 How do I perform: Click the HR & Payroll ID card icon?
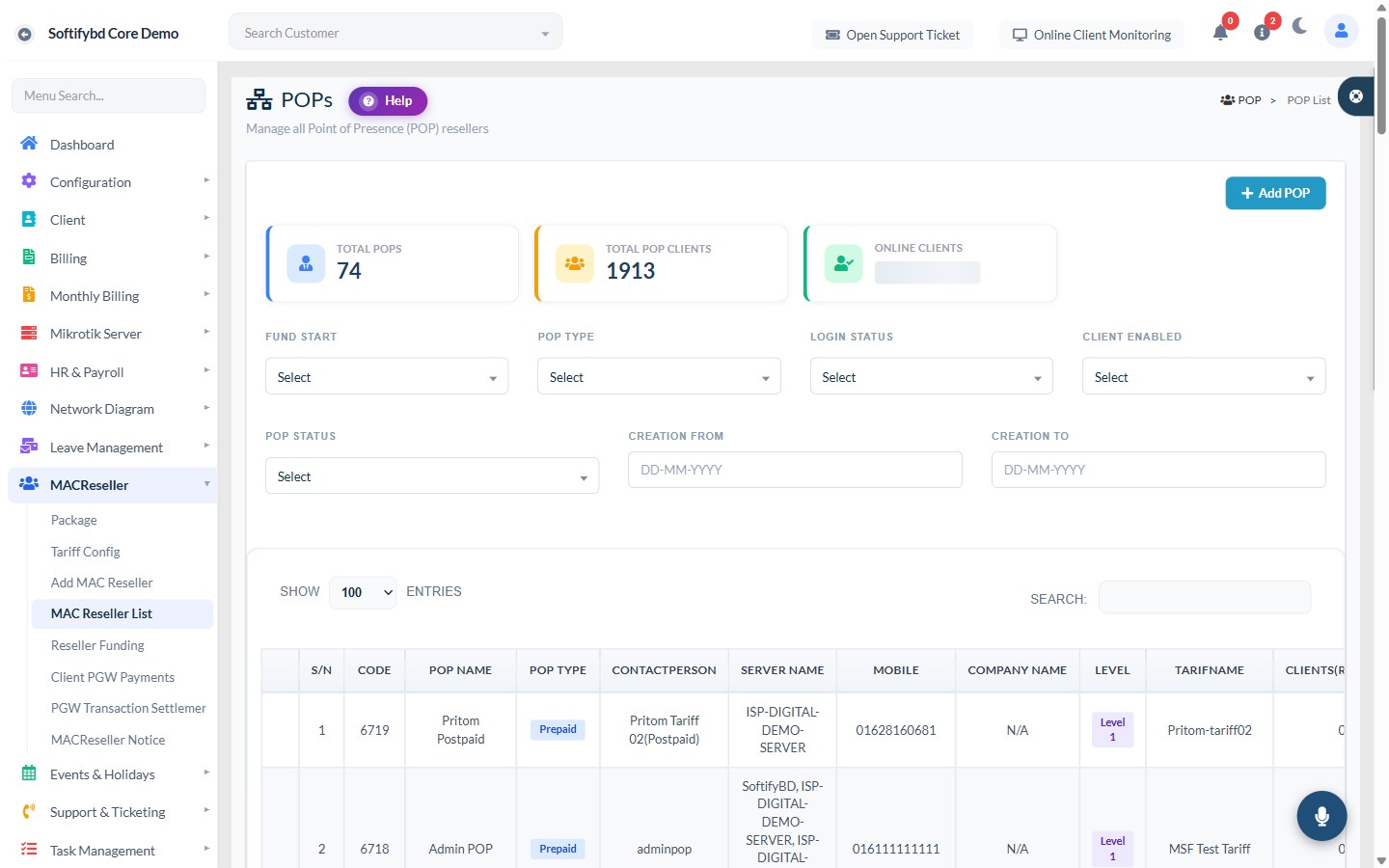[29, 371]
